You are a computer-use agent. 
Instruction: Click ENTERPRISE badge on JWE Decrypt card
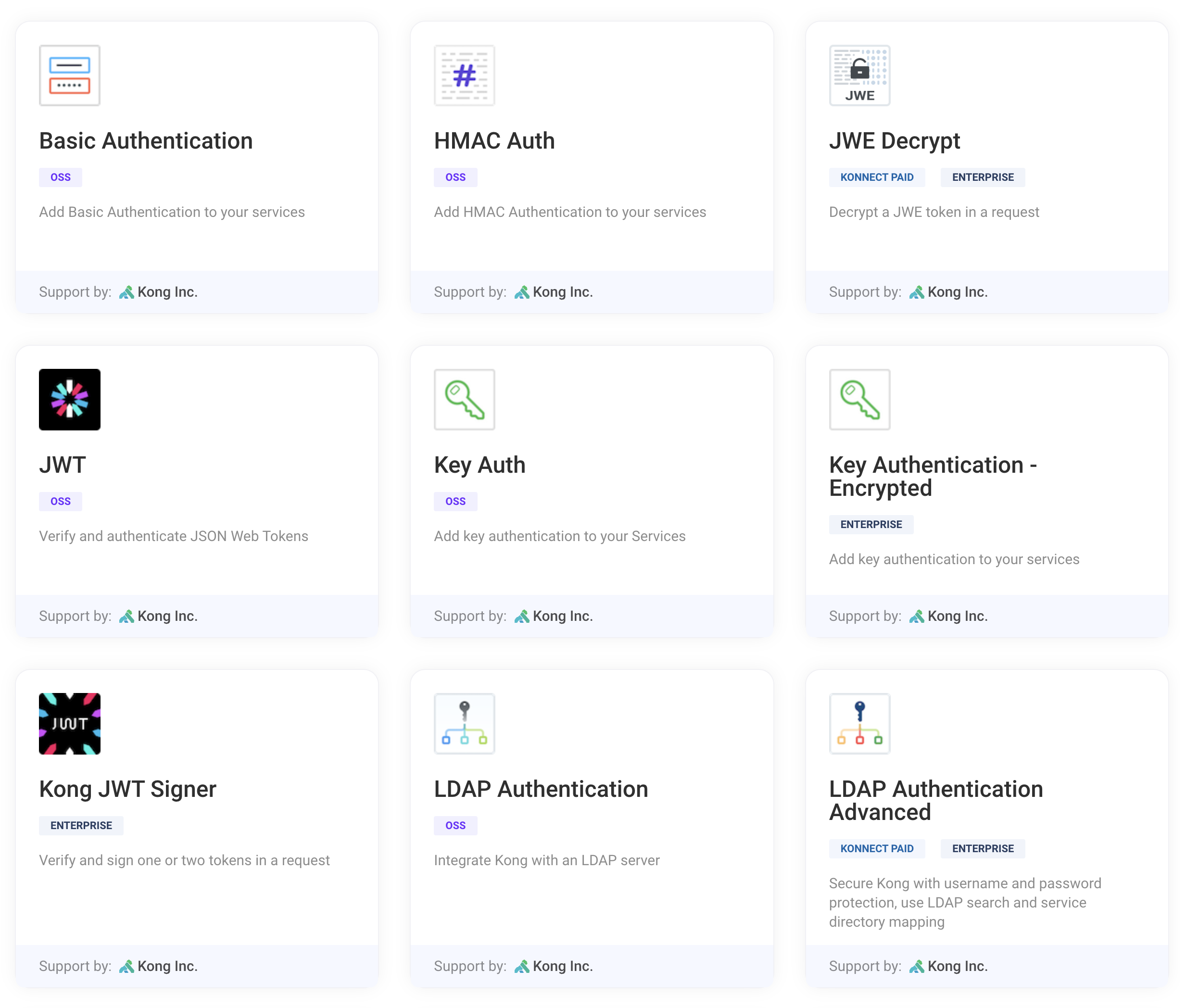tap(983, 177)
